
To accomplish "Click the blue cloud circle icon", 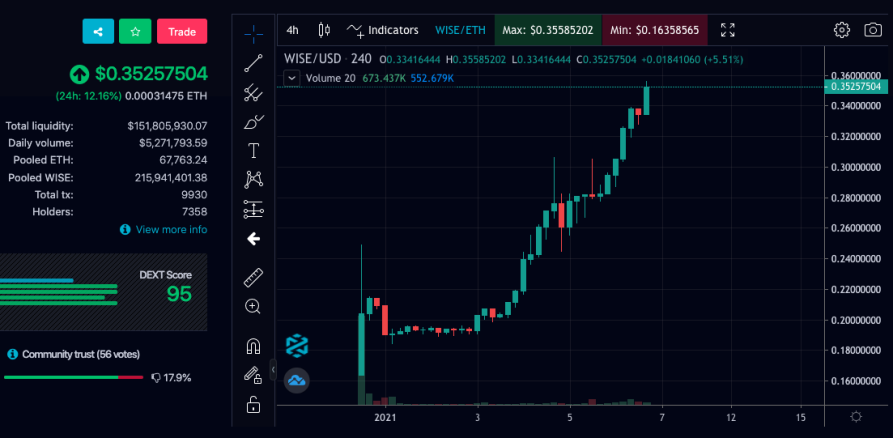I will click(297, 380).
